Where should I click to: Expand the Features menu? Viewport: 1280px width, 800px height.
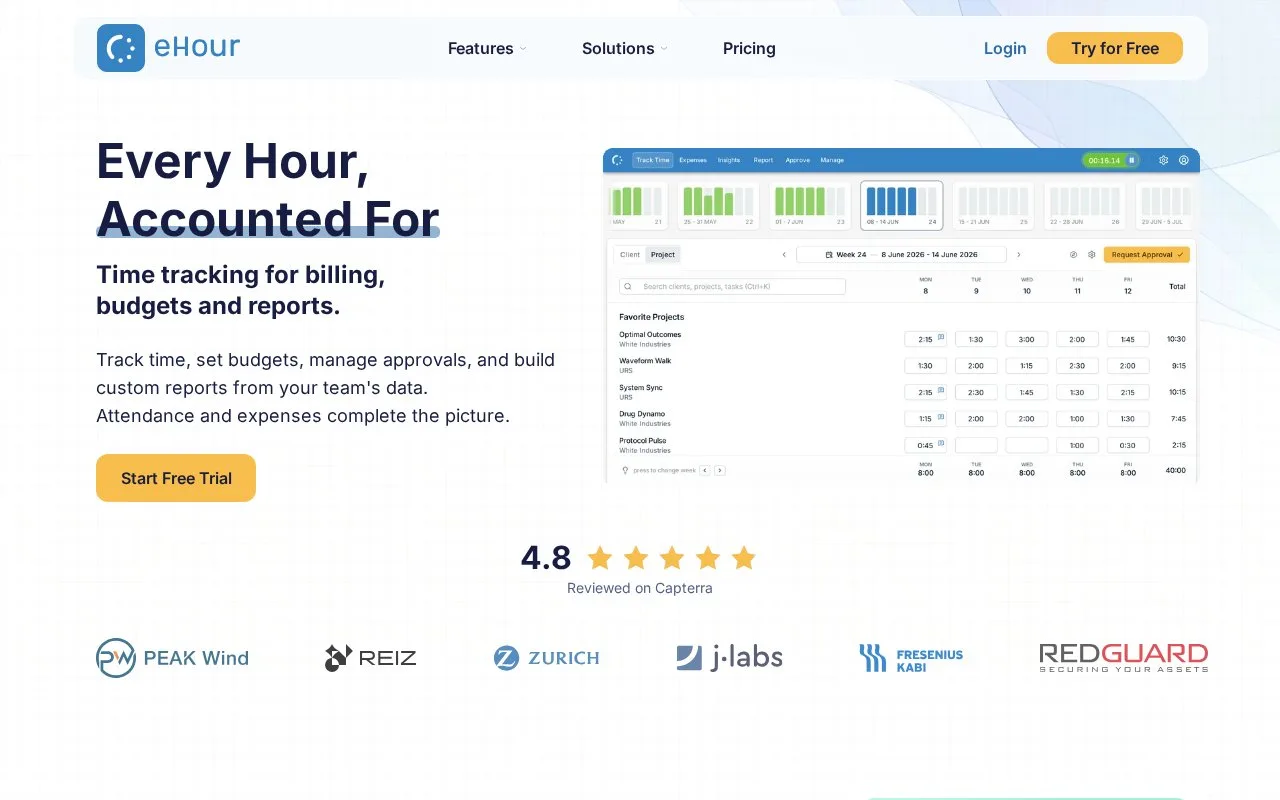click(x=487, y=48)
